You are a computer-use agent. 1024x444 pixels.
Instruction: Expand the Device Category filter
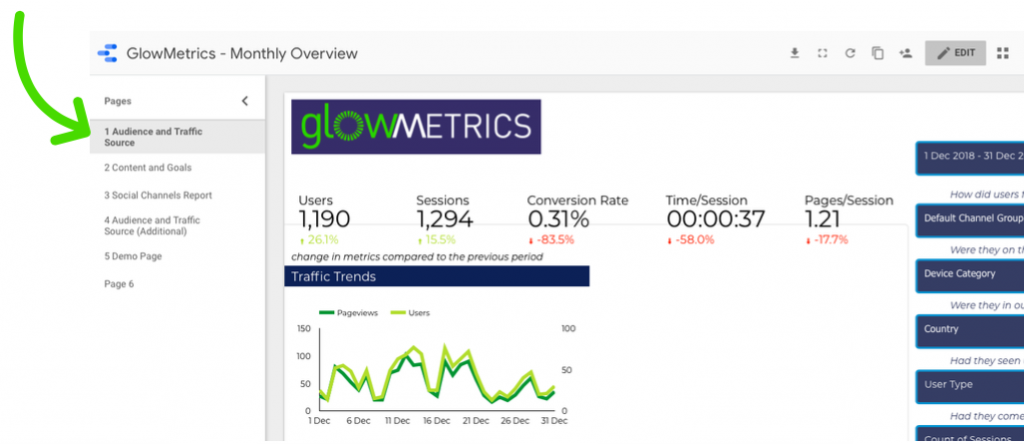(968, 274)
